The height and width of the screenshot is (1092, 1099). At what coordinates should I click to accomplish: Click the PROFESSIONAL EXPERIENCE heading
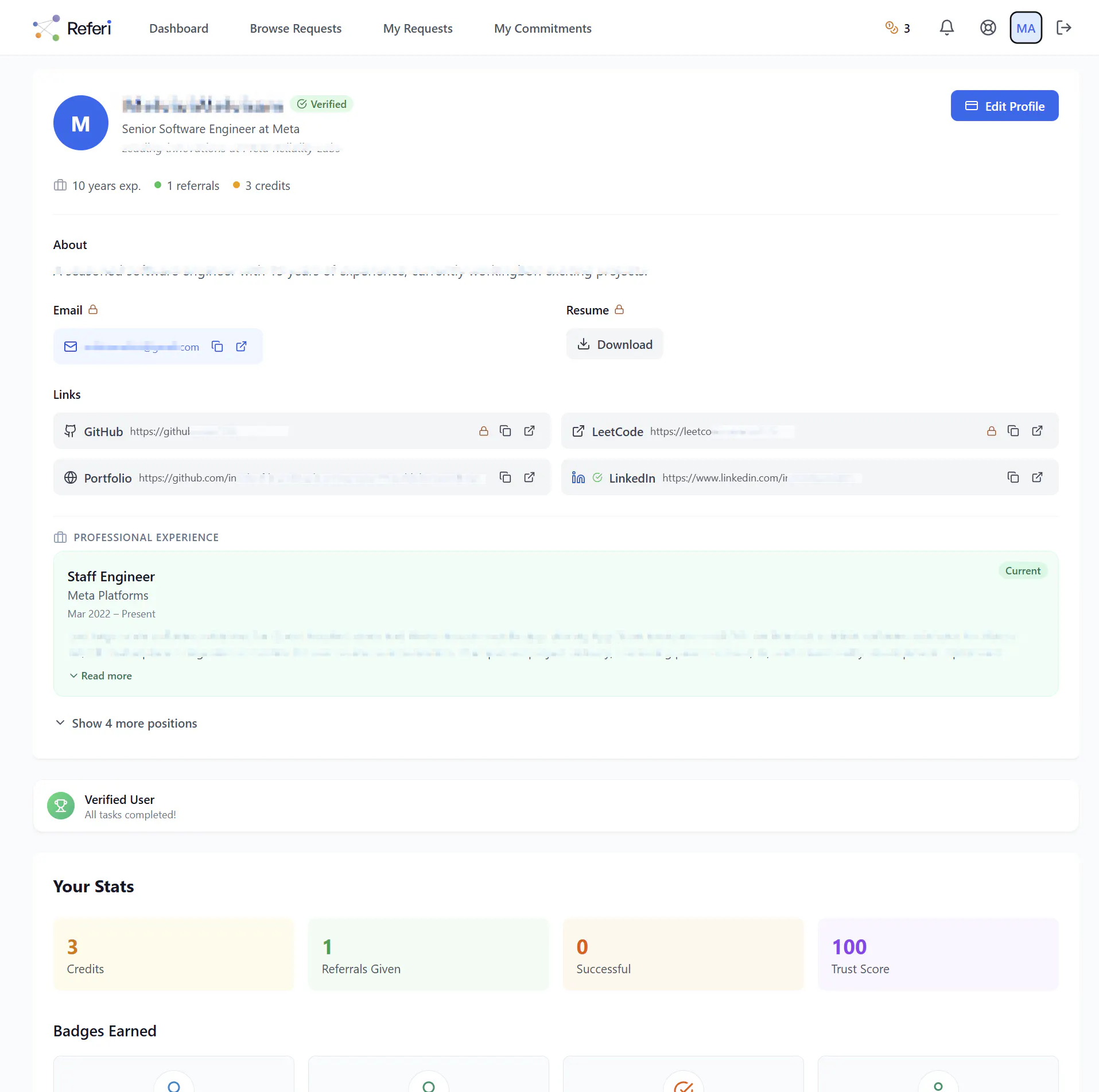[146, 538]
